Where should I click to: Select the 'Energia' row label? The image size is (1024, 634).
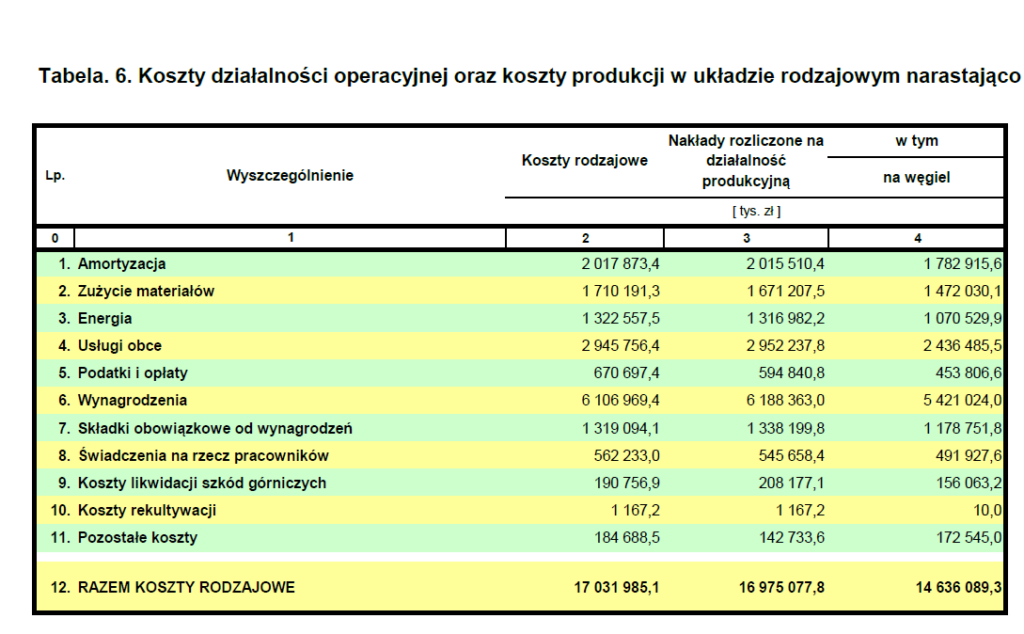point(104,319)
